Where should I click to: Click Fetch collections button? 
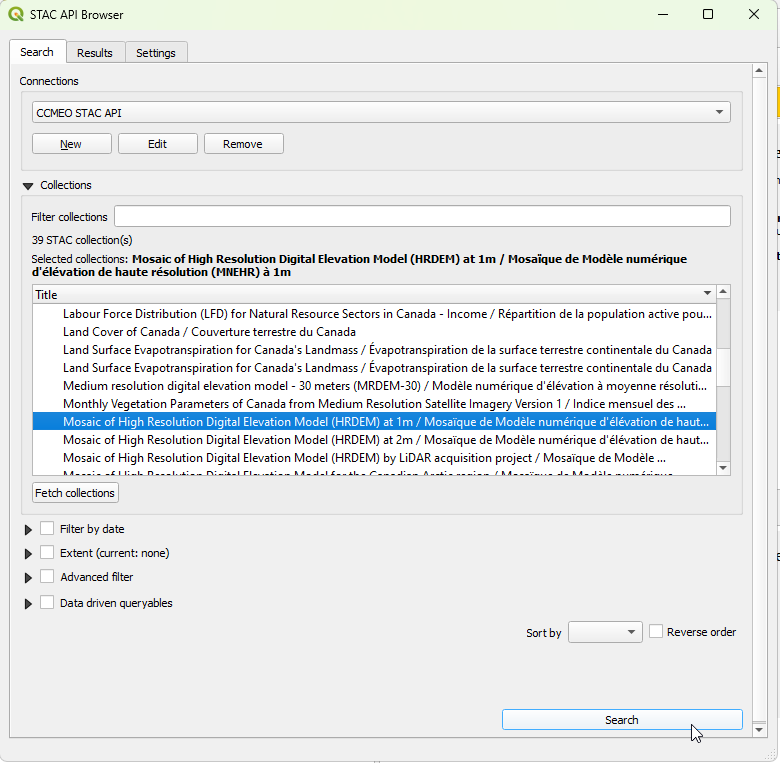pyautogui.click(x=75, y=493)
